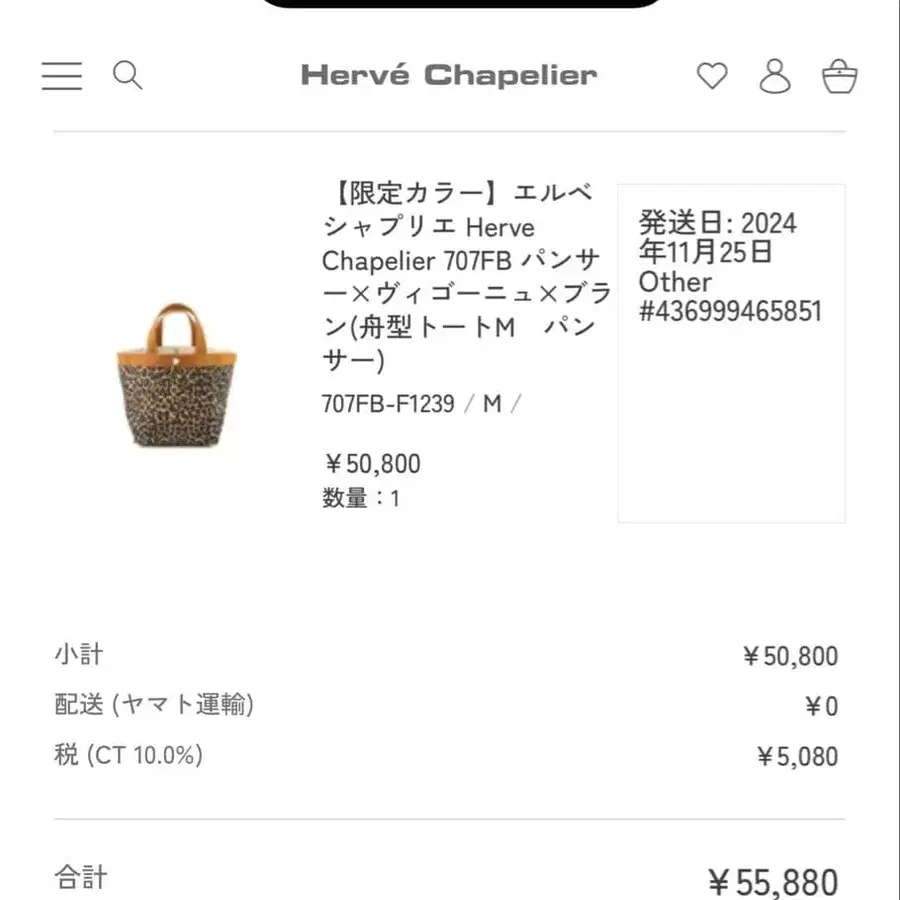The width and height of the screenshot is (900, 900).
Task: Select the shipping row 配送 (ヤマト運輸)
Action: click(155, 704)
